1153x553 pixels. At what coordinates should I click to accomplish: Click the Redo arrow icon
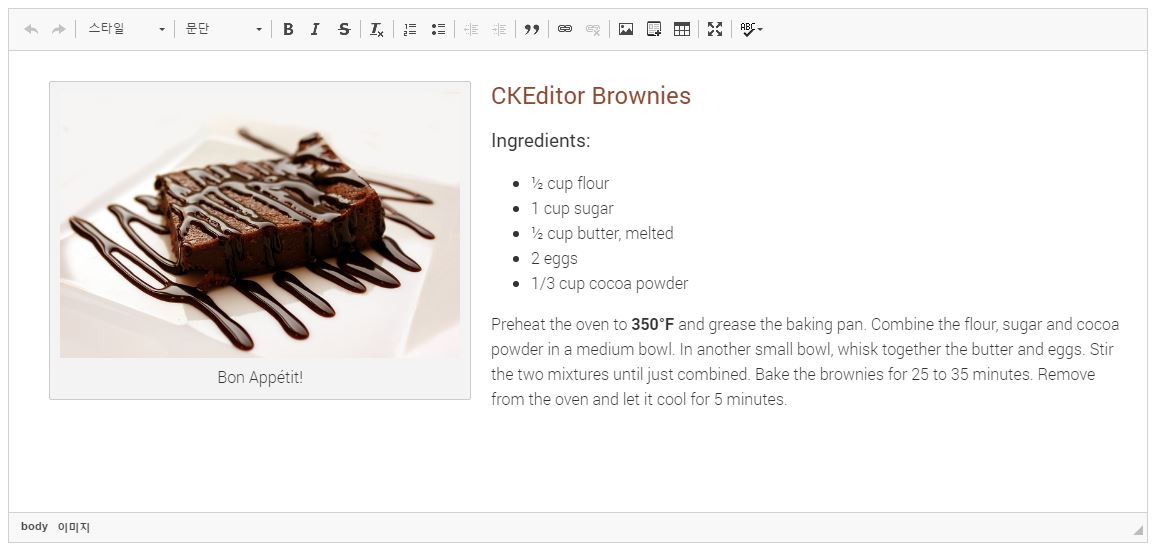(x=59, y=29)
